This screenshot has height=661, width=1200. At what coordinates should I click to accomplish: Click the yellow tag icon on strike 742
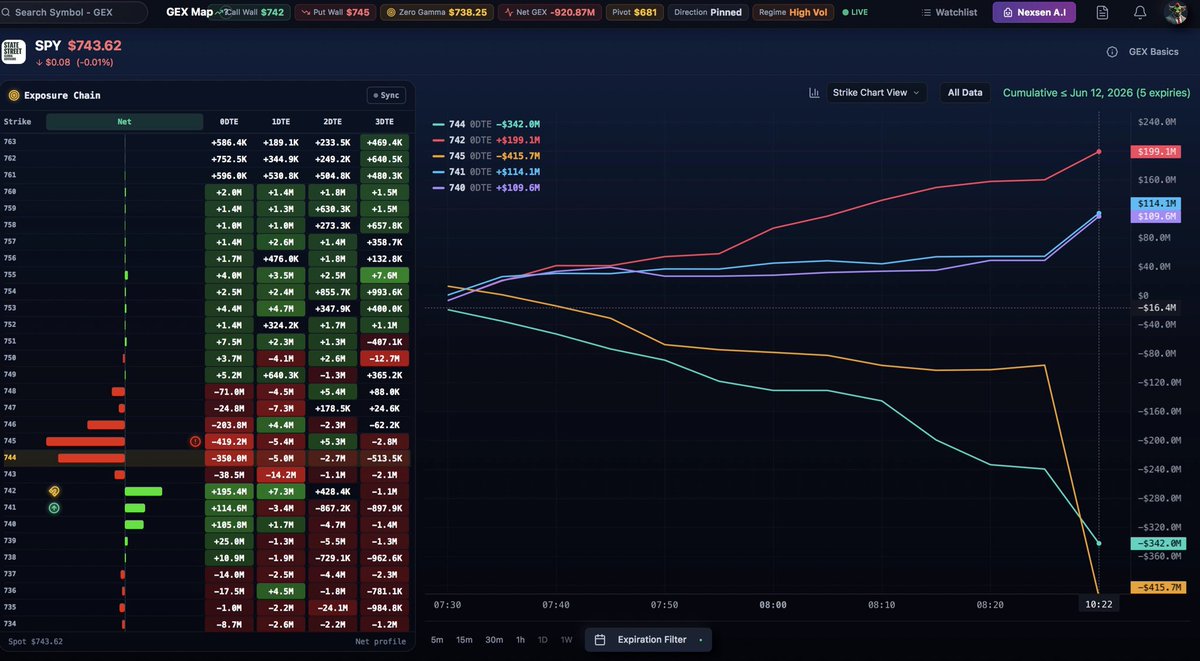coord(54,491)
